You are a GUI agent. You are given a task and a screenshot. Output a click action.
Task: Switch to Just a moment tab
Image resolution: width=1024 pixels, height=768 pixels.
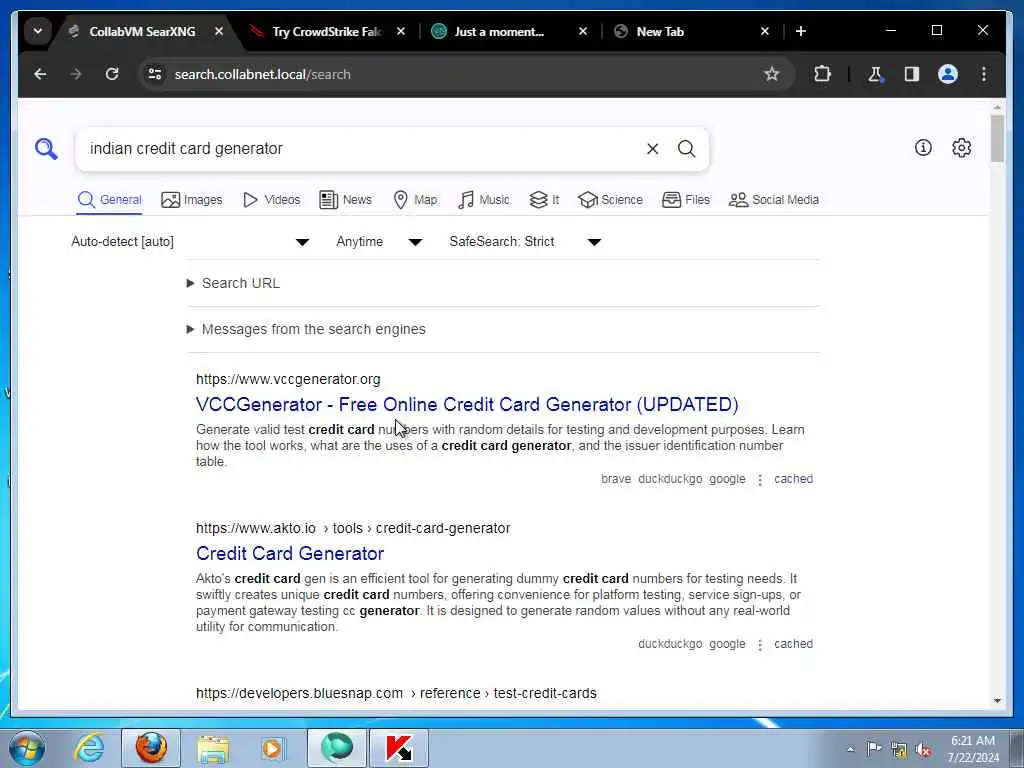coord(499,31)
